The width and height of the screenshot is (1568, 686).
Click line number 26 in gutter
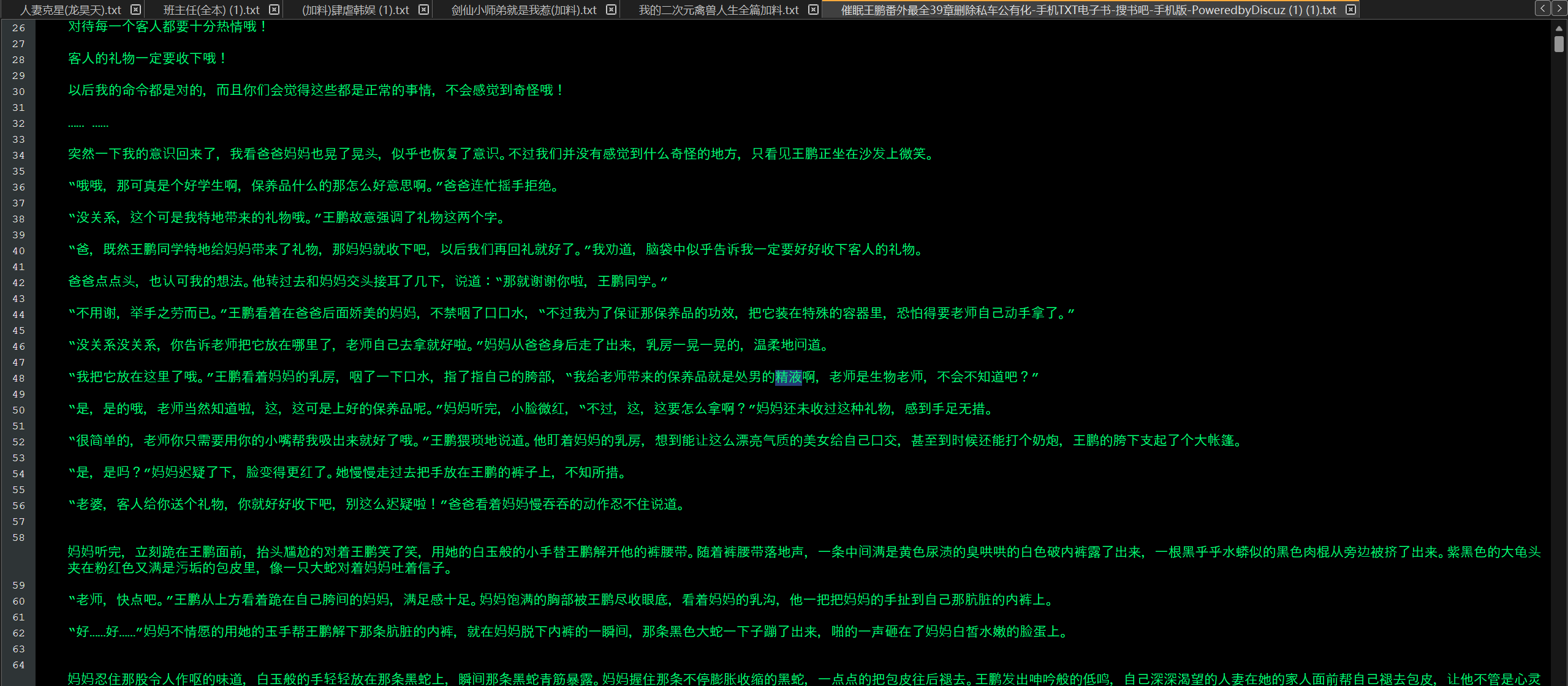pyautogui.click(x=18, y=28)
